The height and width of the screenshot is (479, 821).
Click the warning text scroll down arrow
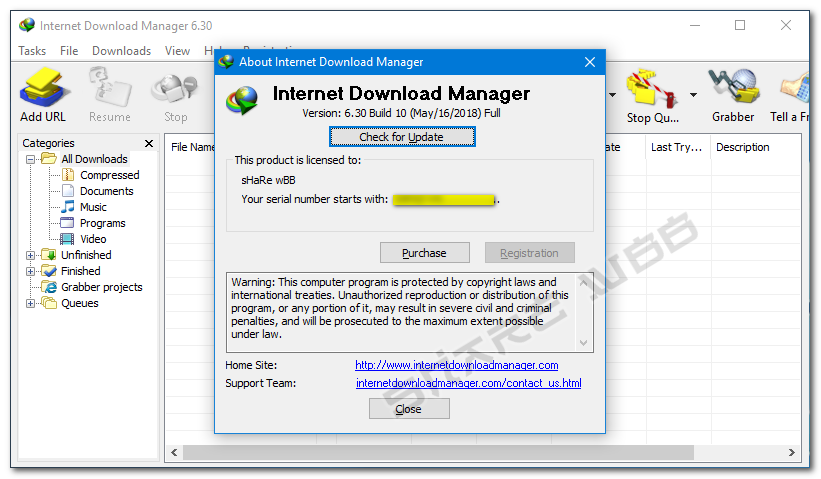(584, 343)
